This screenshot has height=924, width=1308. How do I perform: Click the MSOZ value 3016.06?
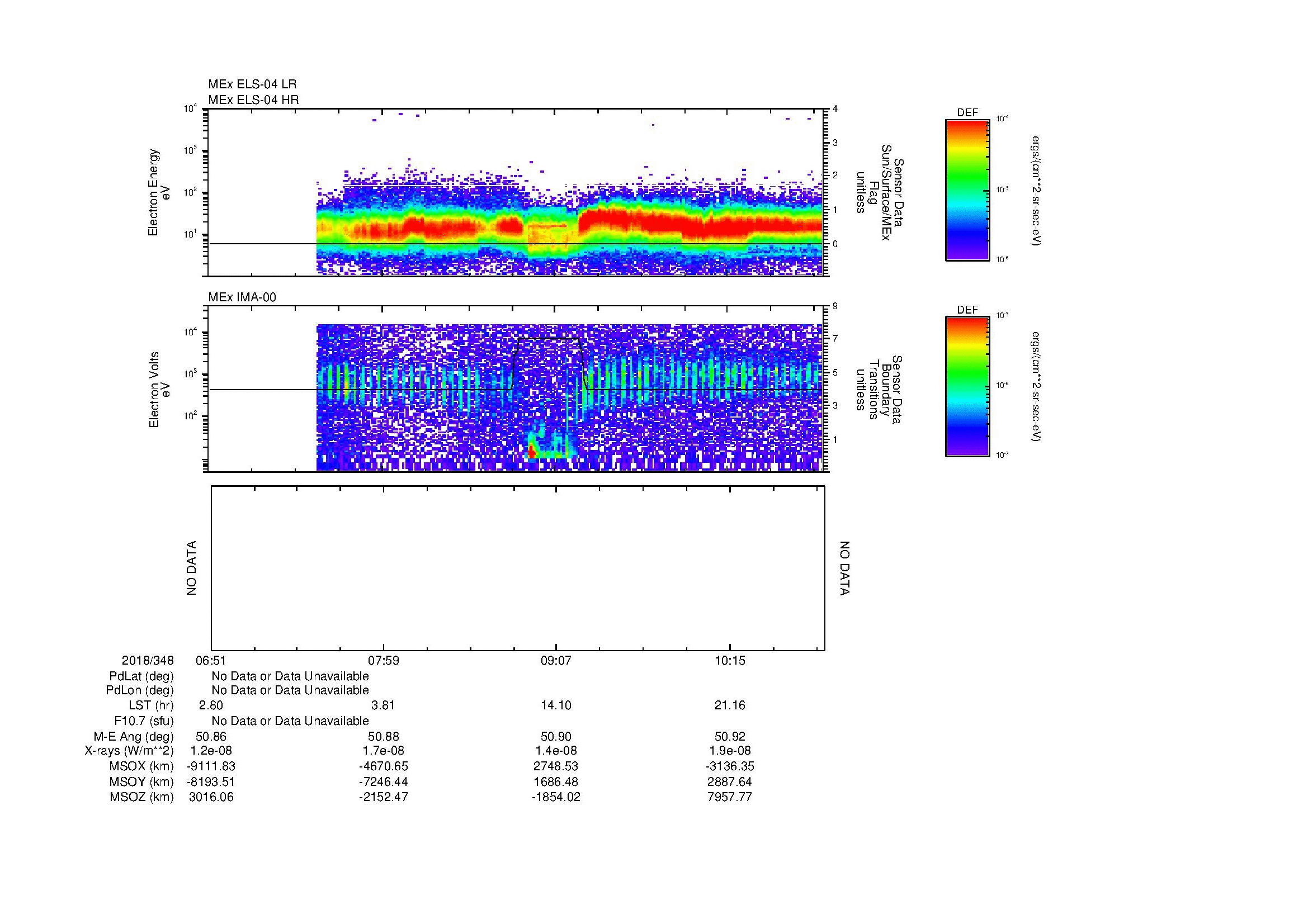(211, 797)
